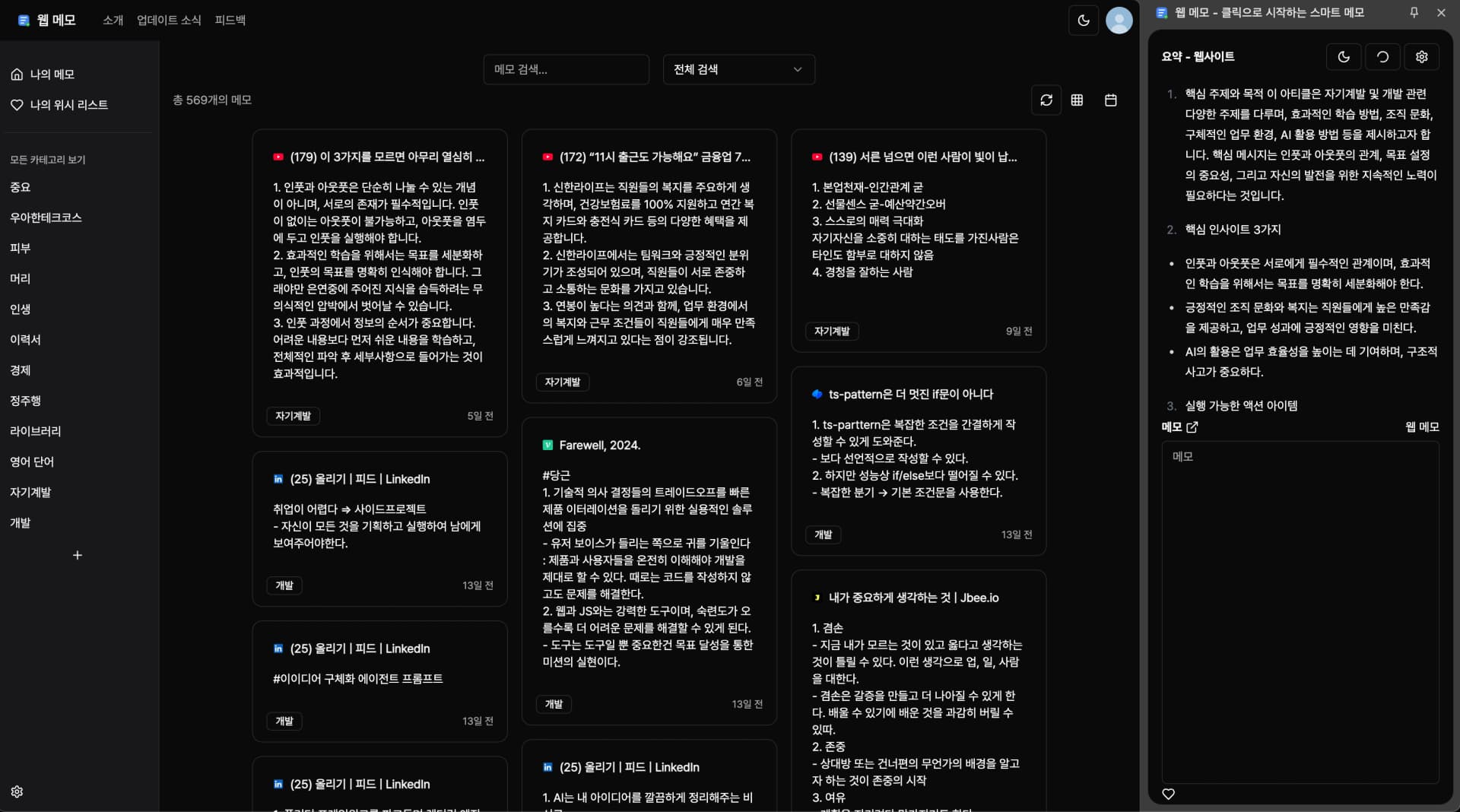Open side panel settings gear

pyautogui.click(x=1421, y=57)
